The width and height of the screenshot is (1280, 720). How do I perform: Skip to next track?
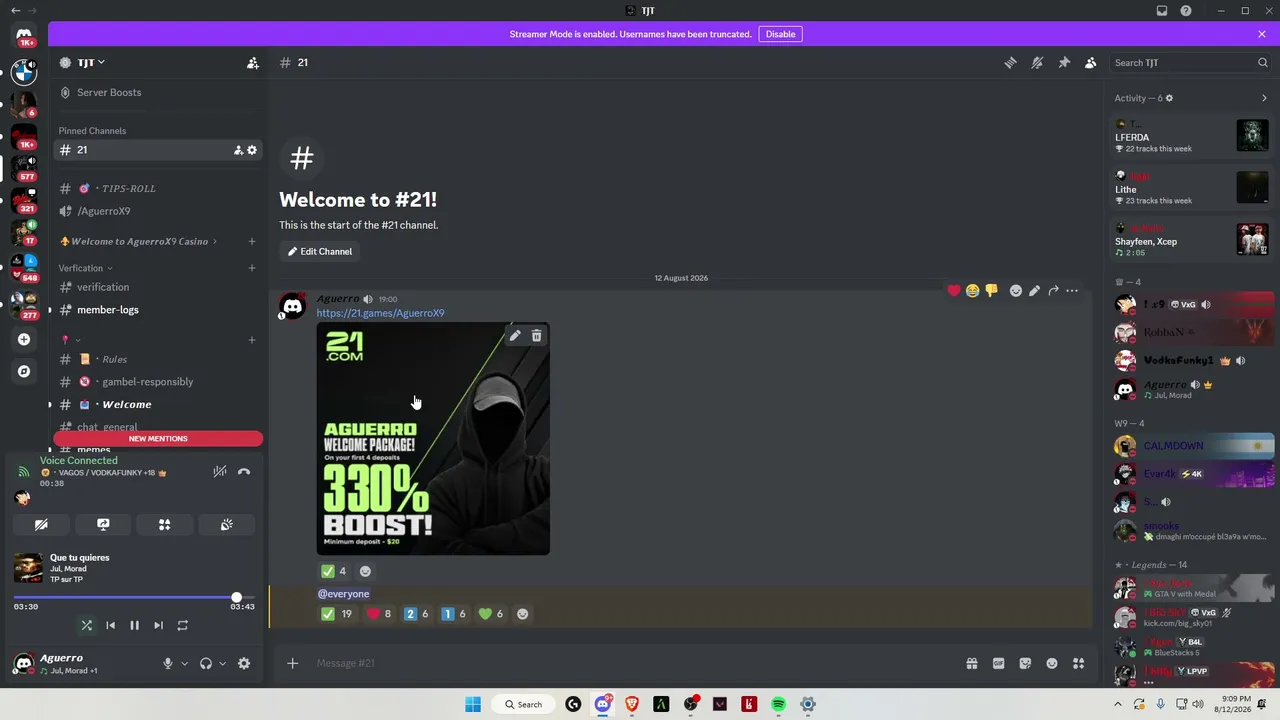click(x=158, y=625)
